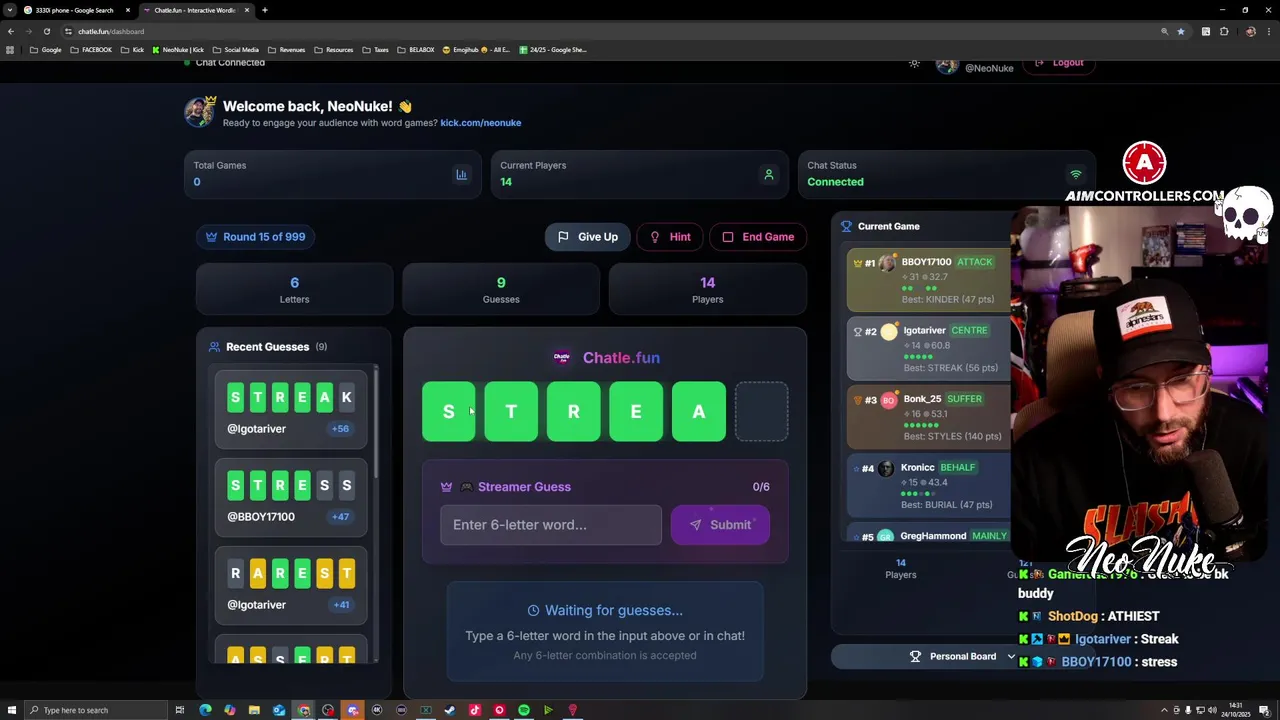Click the Round 15 of 999 badge
The width and height of the screenshot is (1280, 720).
255,237
